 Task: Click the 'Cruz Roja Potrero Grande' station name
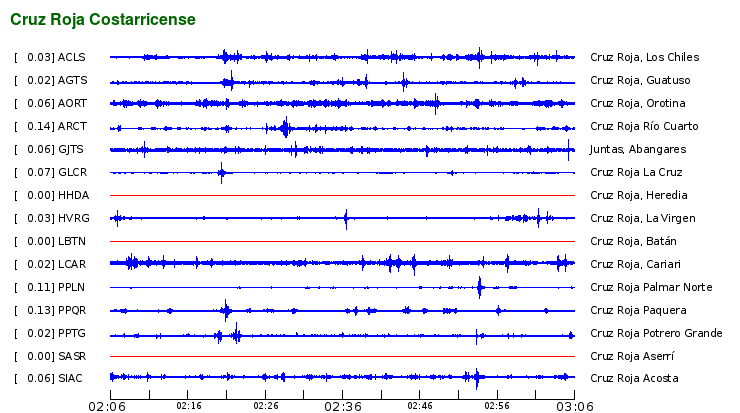(656, 334)
